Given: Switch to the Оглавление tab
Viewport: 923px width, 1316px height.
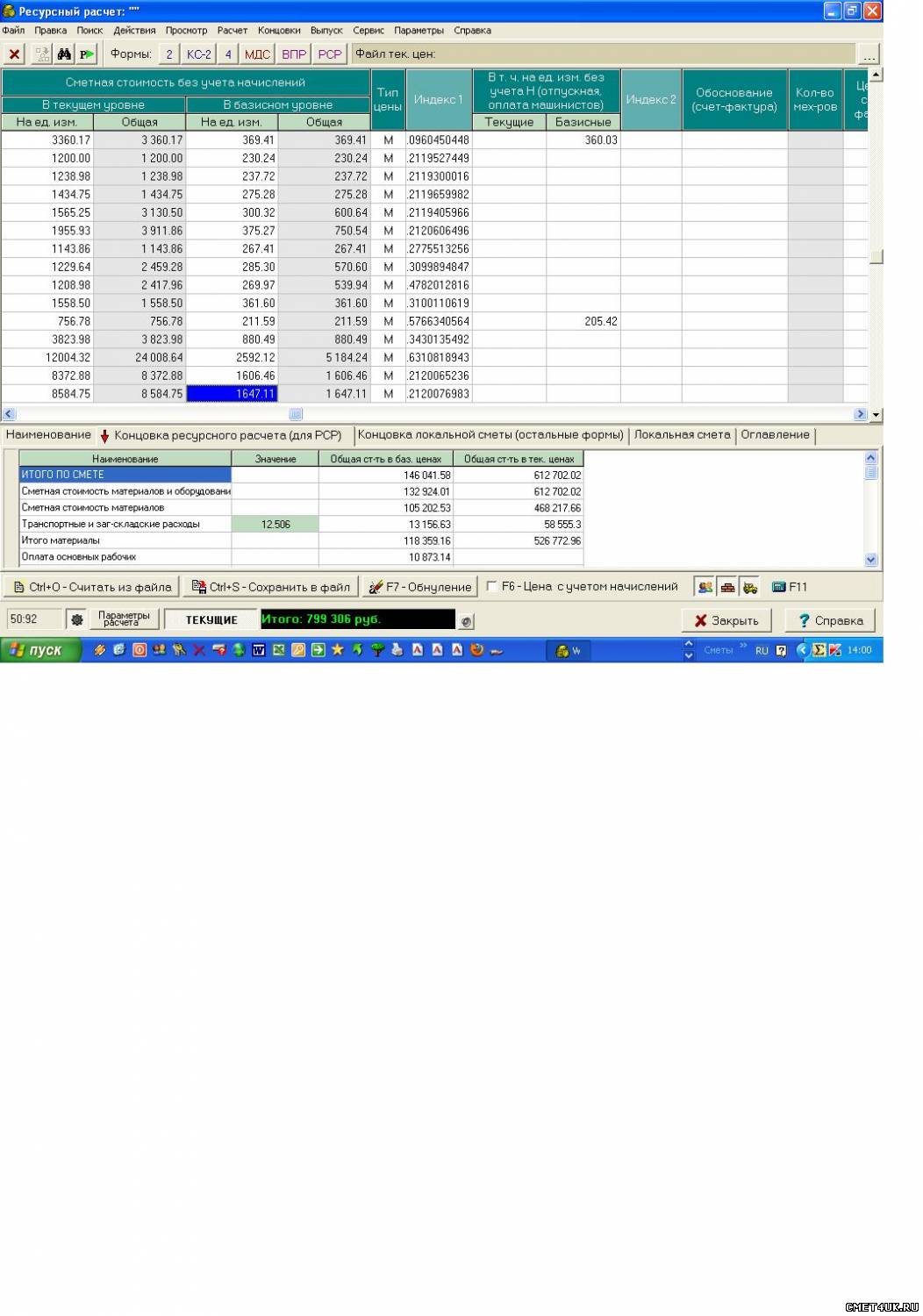Looking at the screenshot, I should pos(775,434).
